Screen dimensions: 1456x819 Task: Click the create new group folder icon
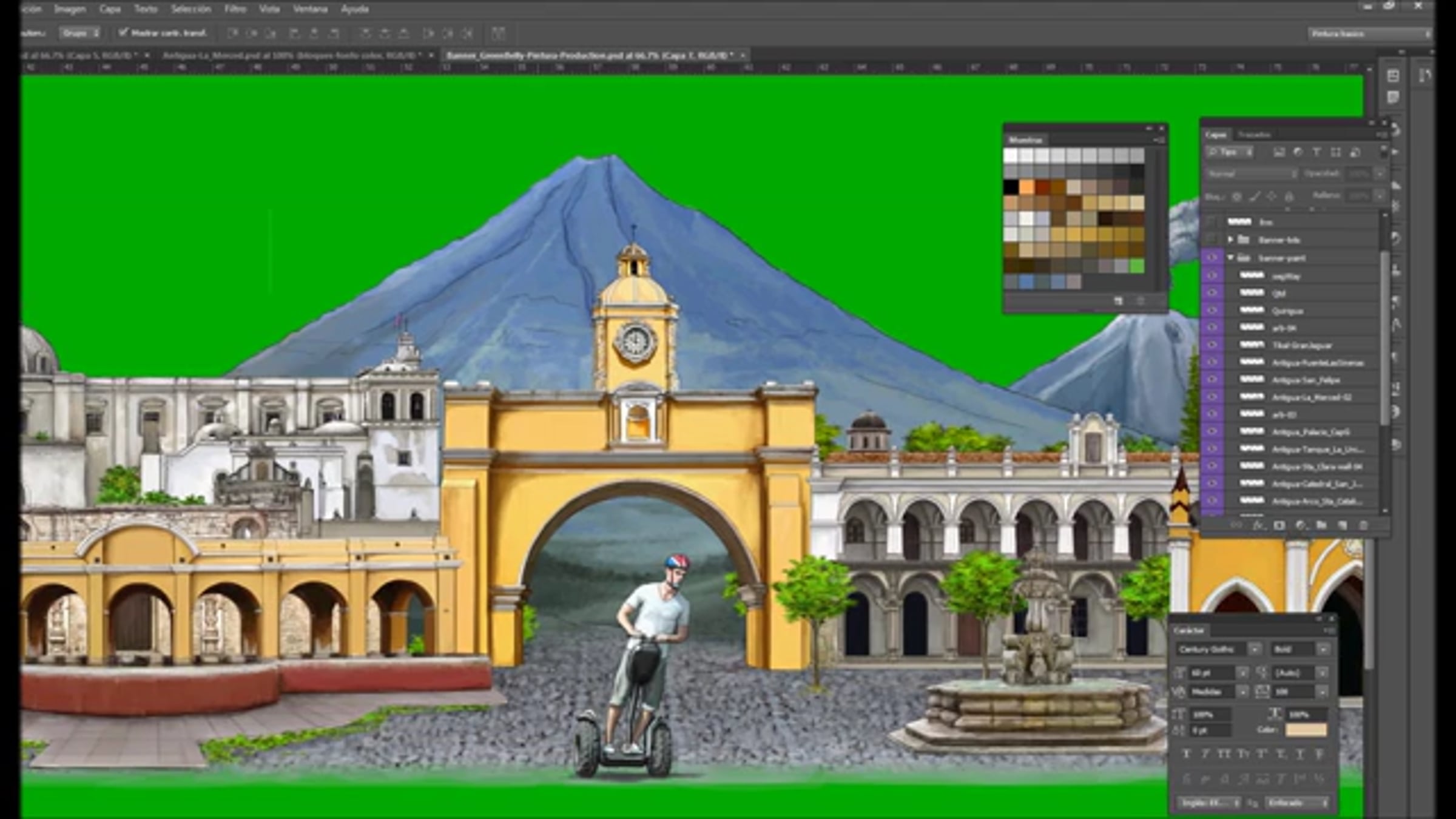[1321, 525]
